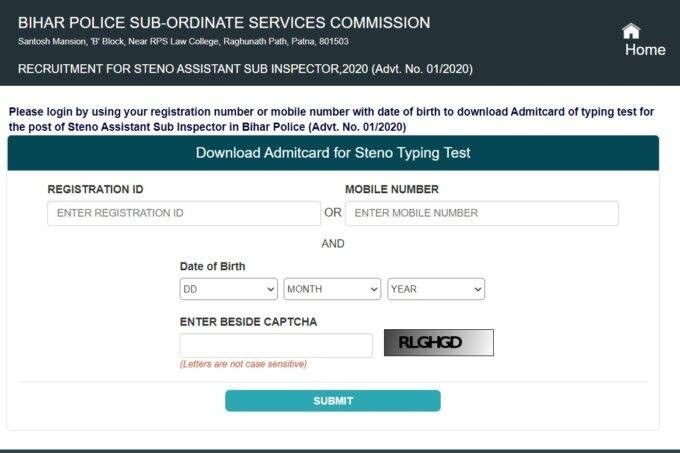Click the DD dropdown chevron arrow
This screenshot has height=453, width=680.
(x=270, y=290)
